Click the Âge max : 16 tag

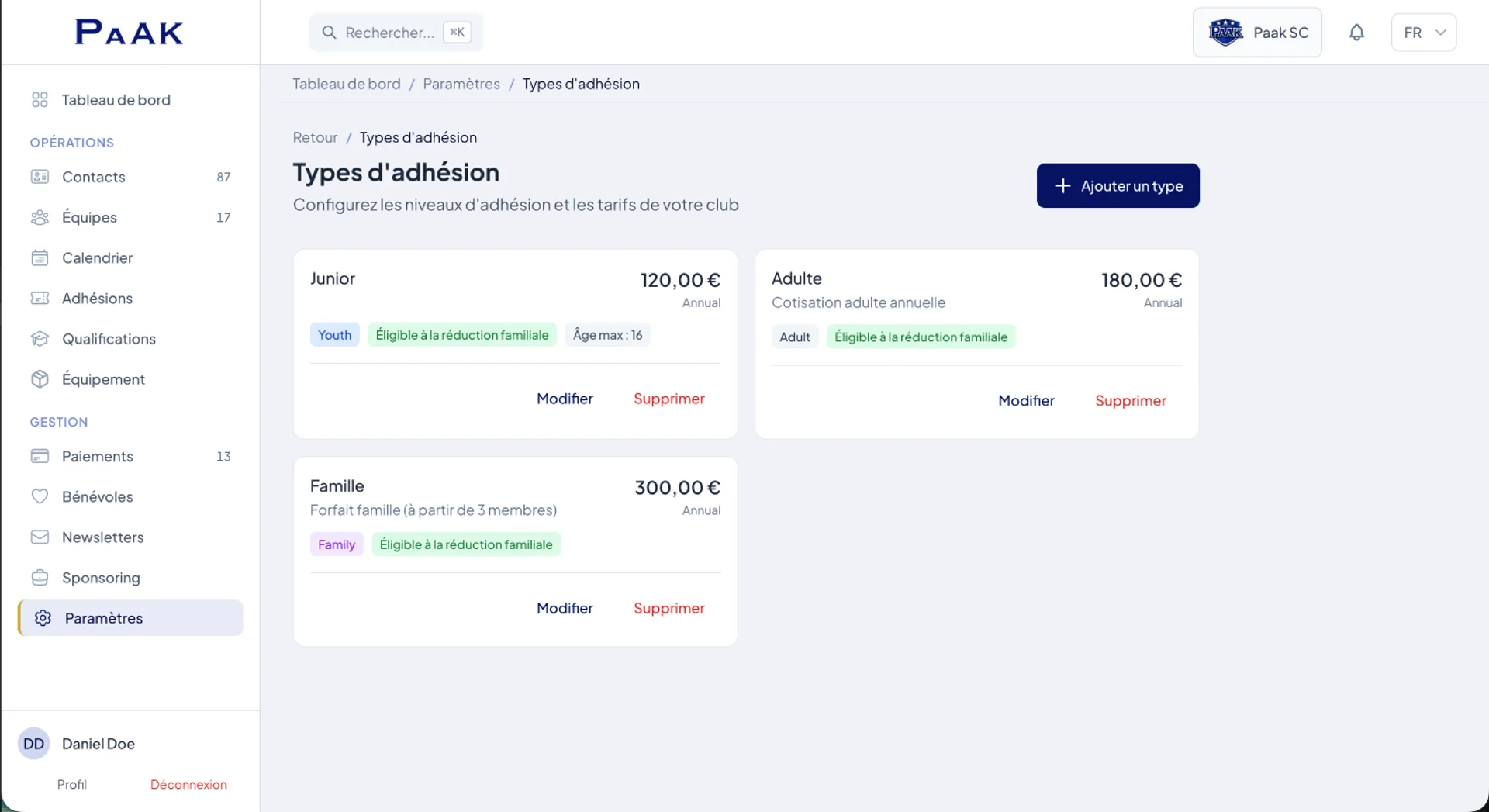point(607,334)
